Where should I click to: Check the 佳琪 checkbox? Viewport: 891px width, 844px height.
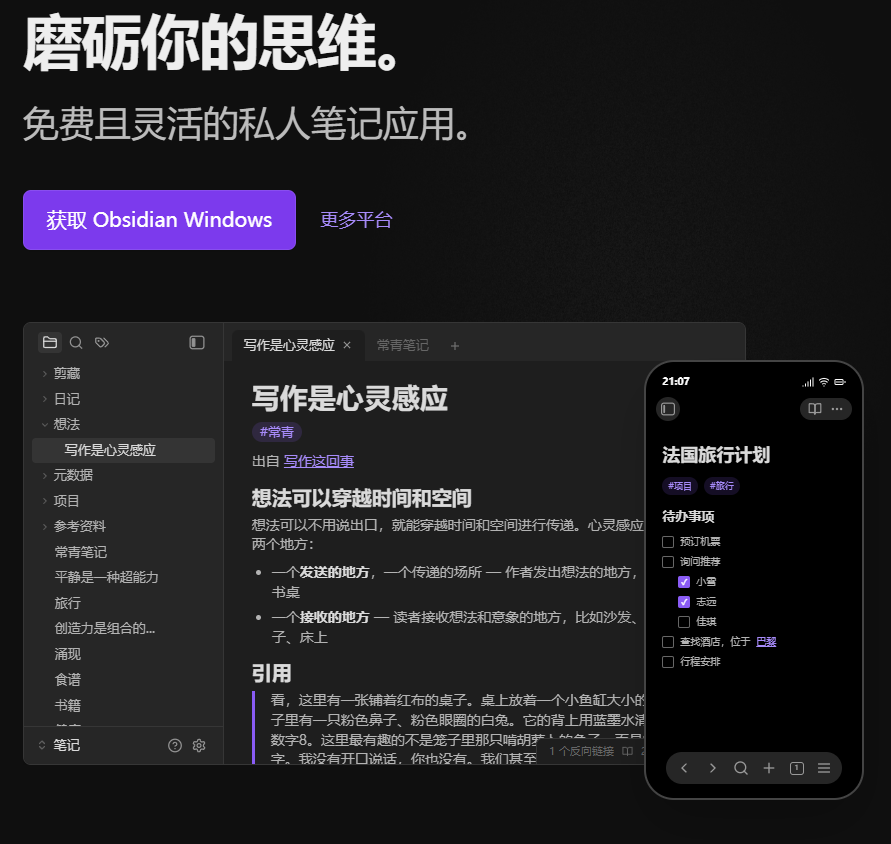pyautogui.click(x=684, y=621)
